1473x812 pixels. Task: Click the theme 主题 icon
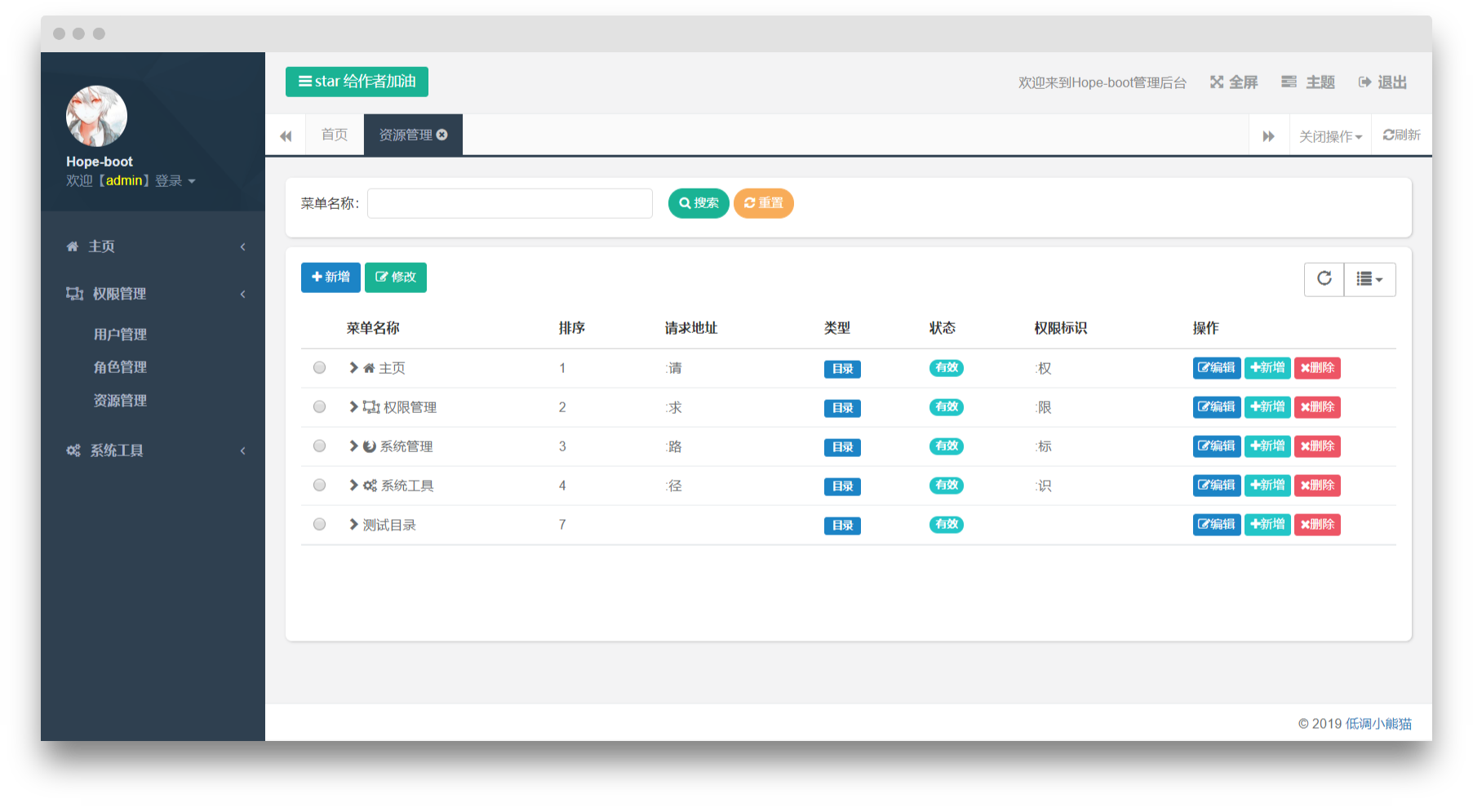1289,82
